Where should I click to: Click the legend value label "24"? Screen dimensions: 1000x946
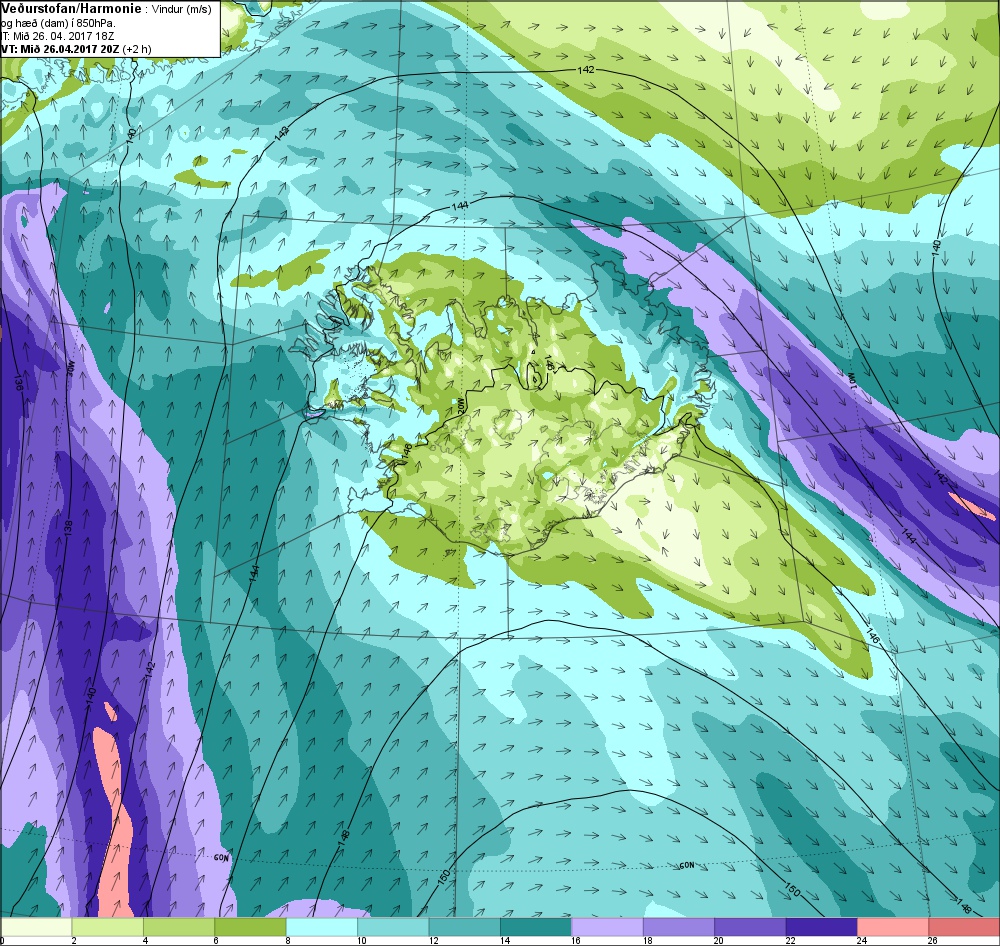(862, 940)
